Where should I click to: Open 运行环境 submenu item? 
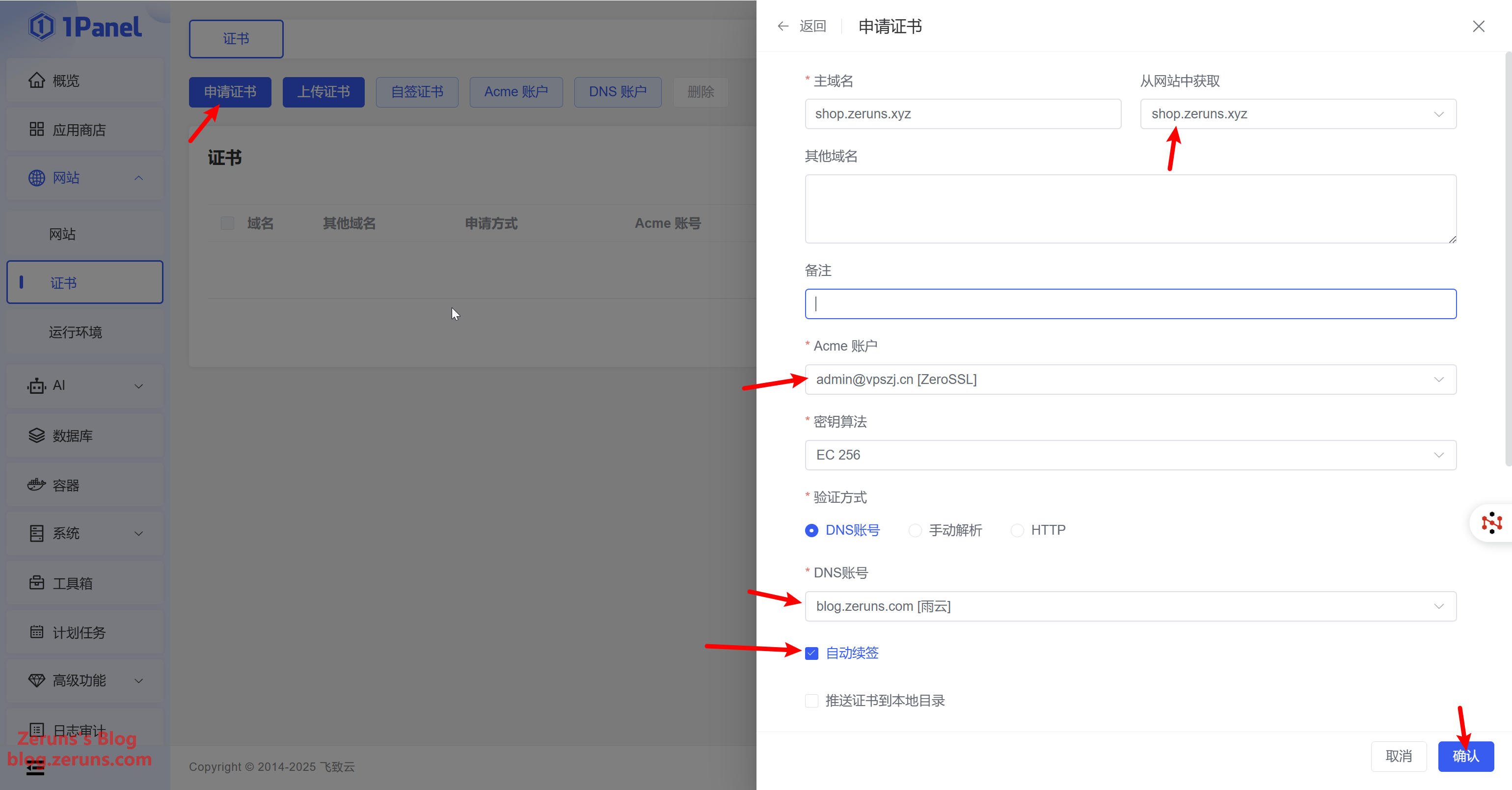pos(75,332)
